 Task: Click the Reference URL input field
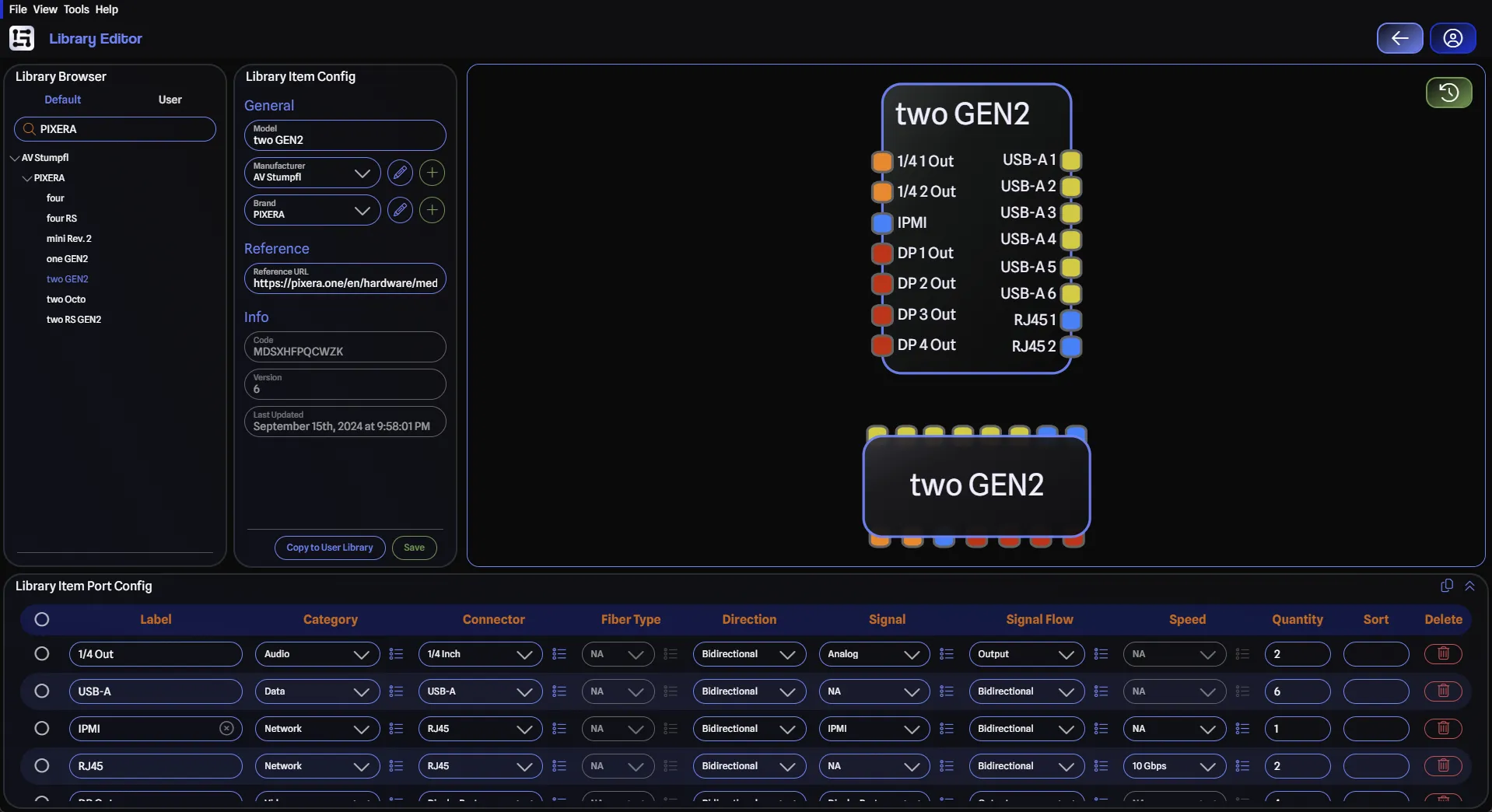coord(345,278)
